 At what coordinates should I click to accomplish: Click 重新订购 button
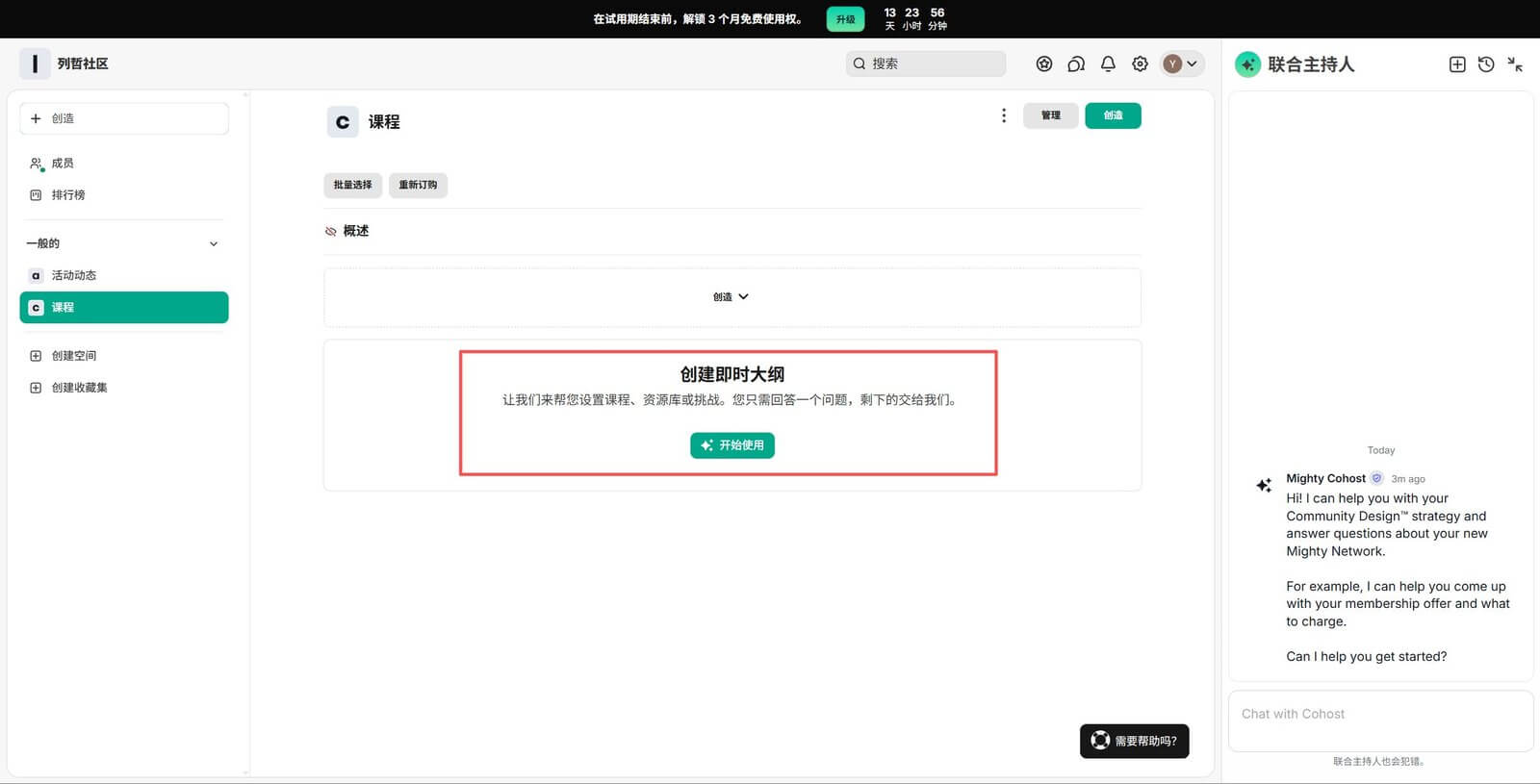pos(419,185)
